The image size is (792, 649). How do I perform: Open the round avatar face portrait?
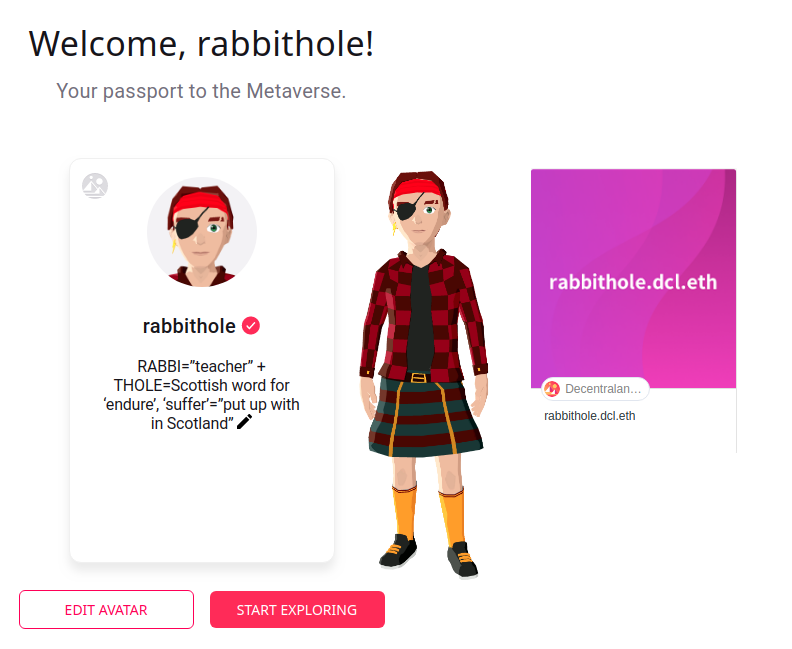click(202, 232)
